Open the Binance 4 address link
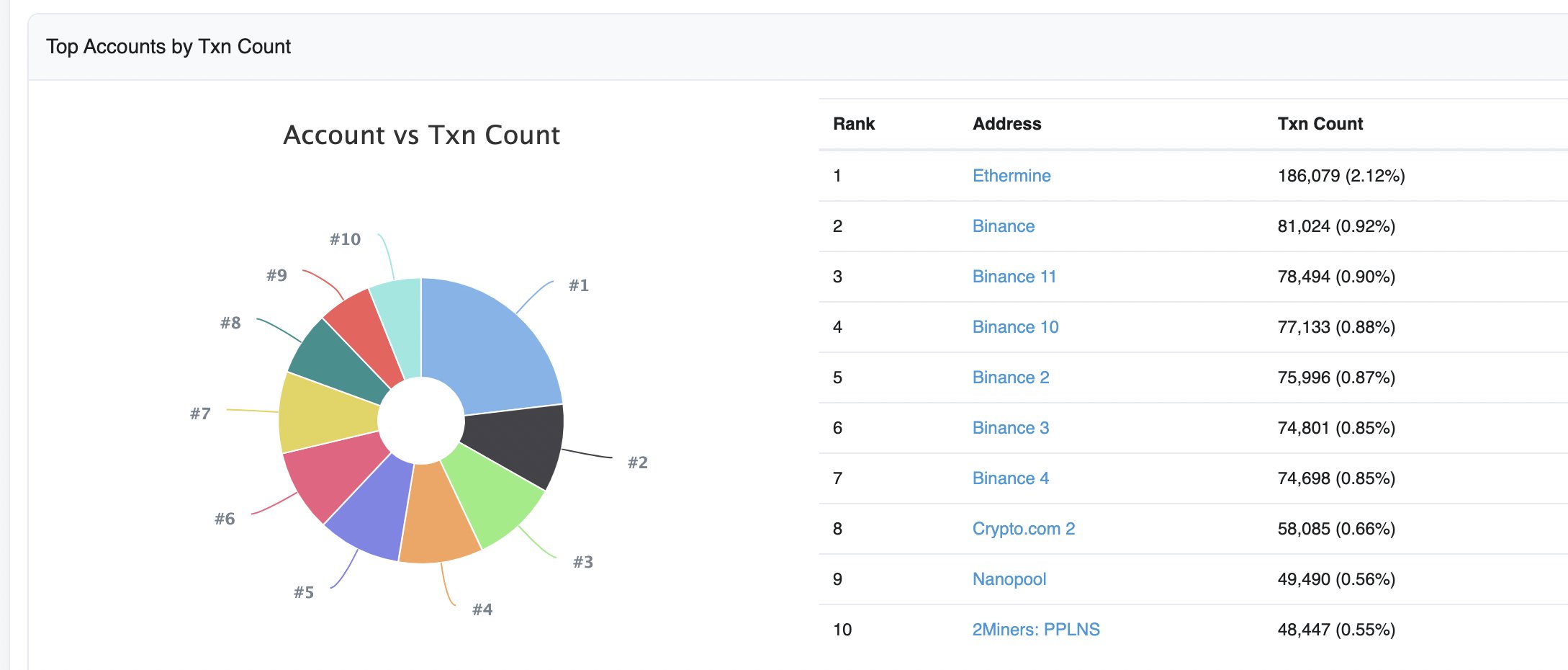 pyautogui.click(x=1010, y=478)
